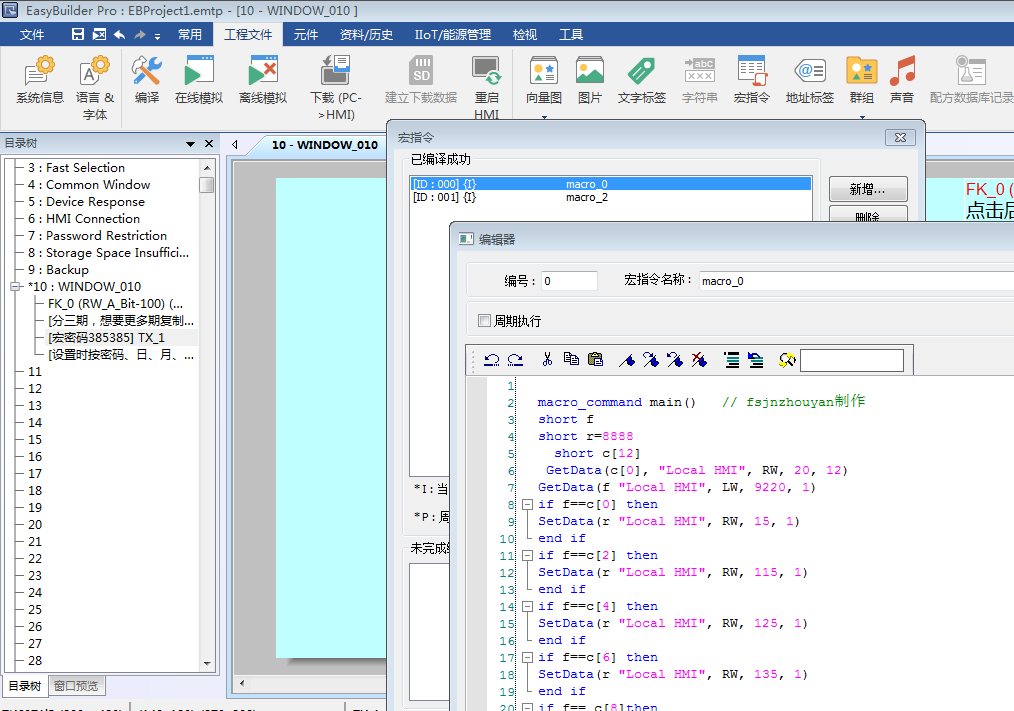Collapse code block at line 8
The width and height of the screenshot is (1014, 711).
click(527, 505)
